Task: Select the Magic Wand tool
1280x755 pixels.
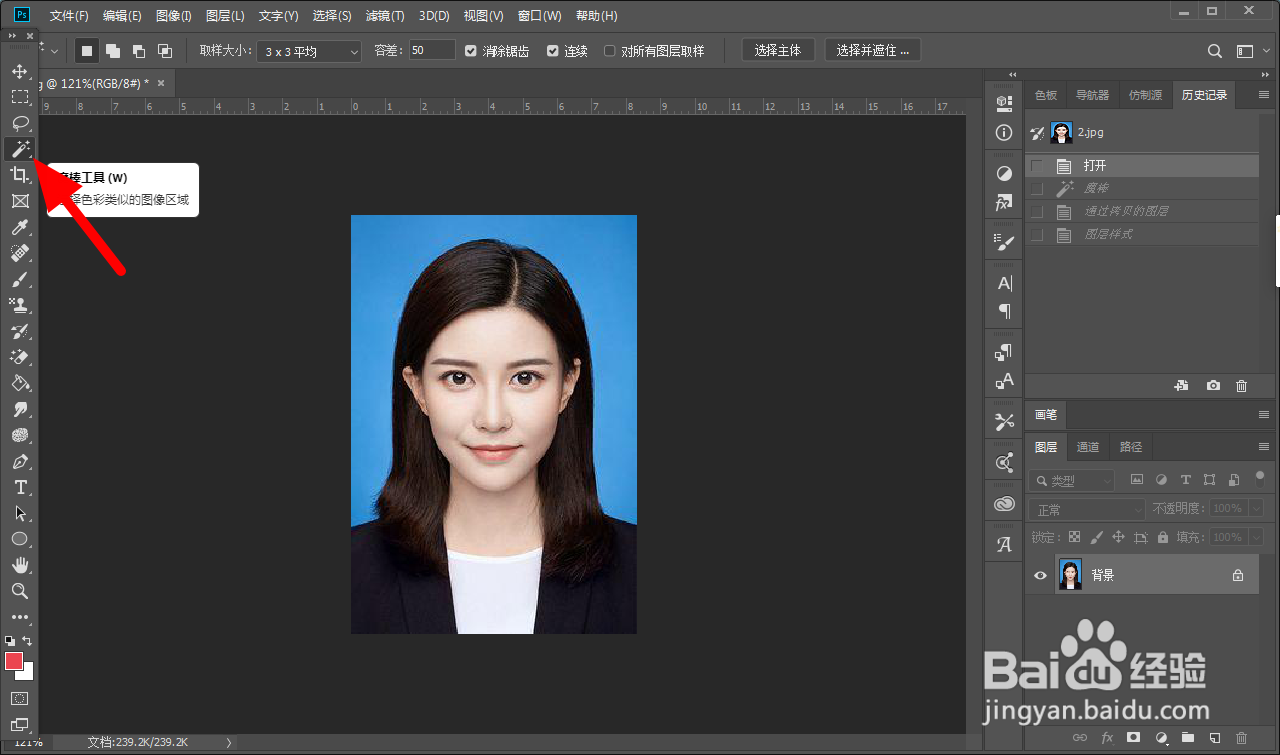Action: click(x=19, y=149)
